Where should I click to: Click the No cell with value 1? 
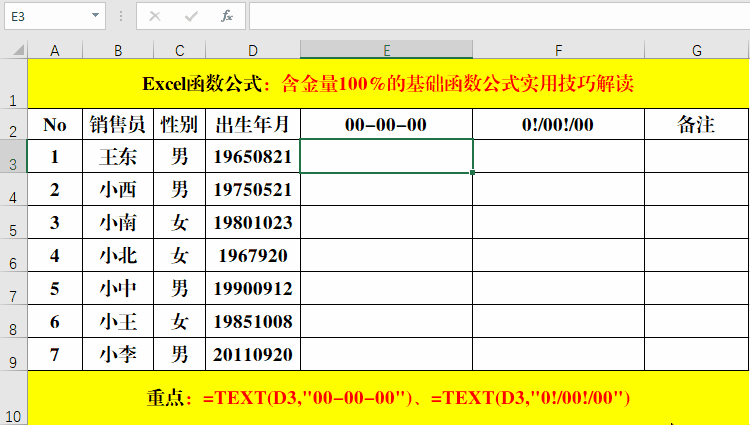pyautogui.click(x=55, y=156)
